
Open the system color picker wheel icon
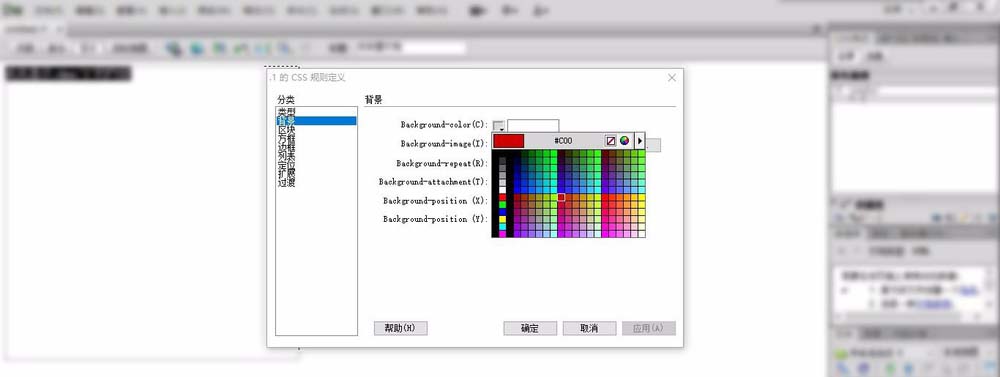(x=624, y=140)
